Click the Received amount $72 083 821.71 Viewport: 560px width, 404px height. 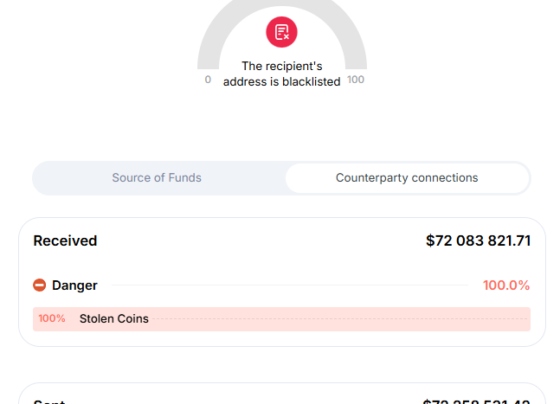tap(478, 240)
